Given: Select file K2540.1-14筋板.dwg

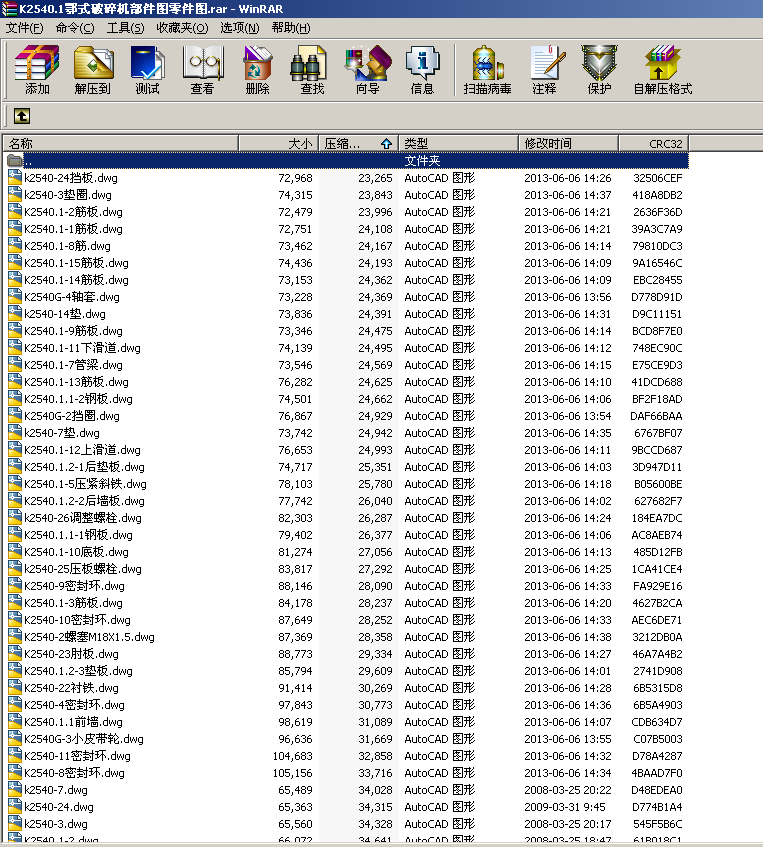Looking at the screenshot, I should (76, 280).
